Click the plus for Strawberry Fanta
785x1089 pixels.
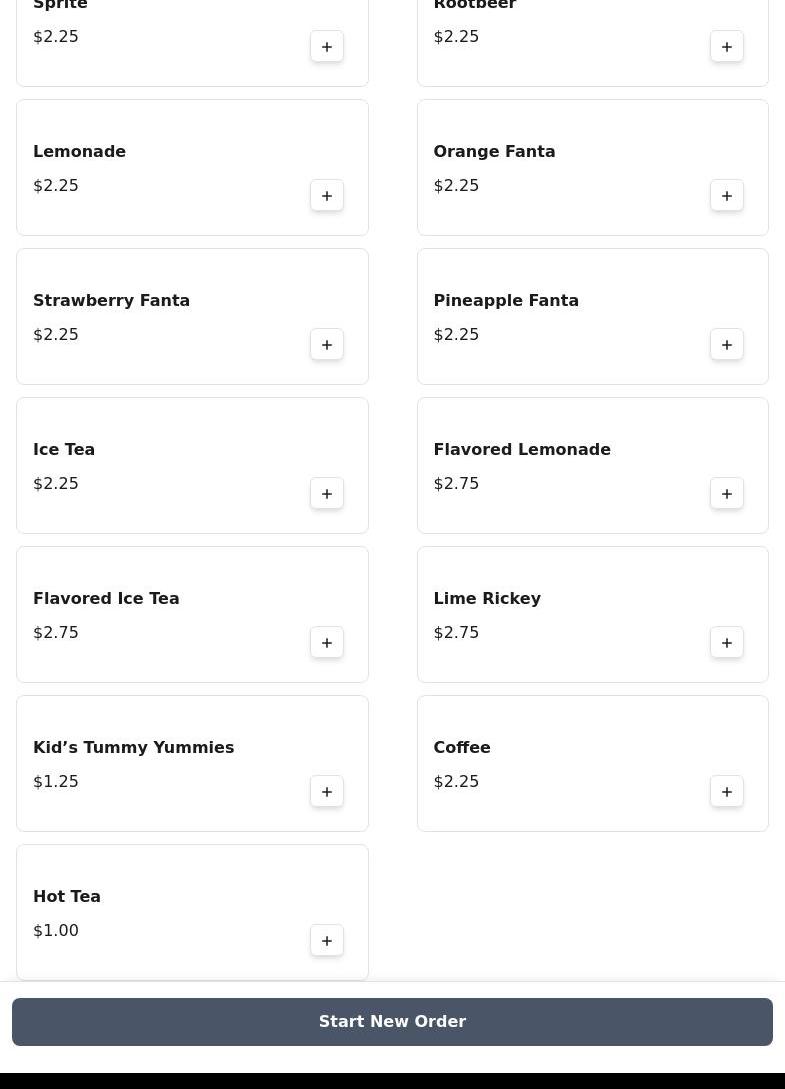tap(327, 345)
